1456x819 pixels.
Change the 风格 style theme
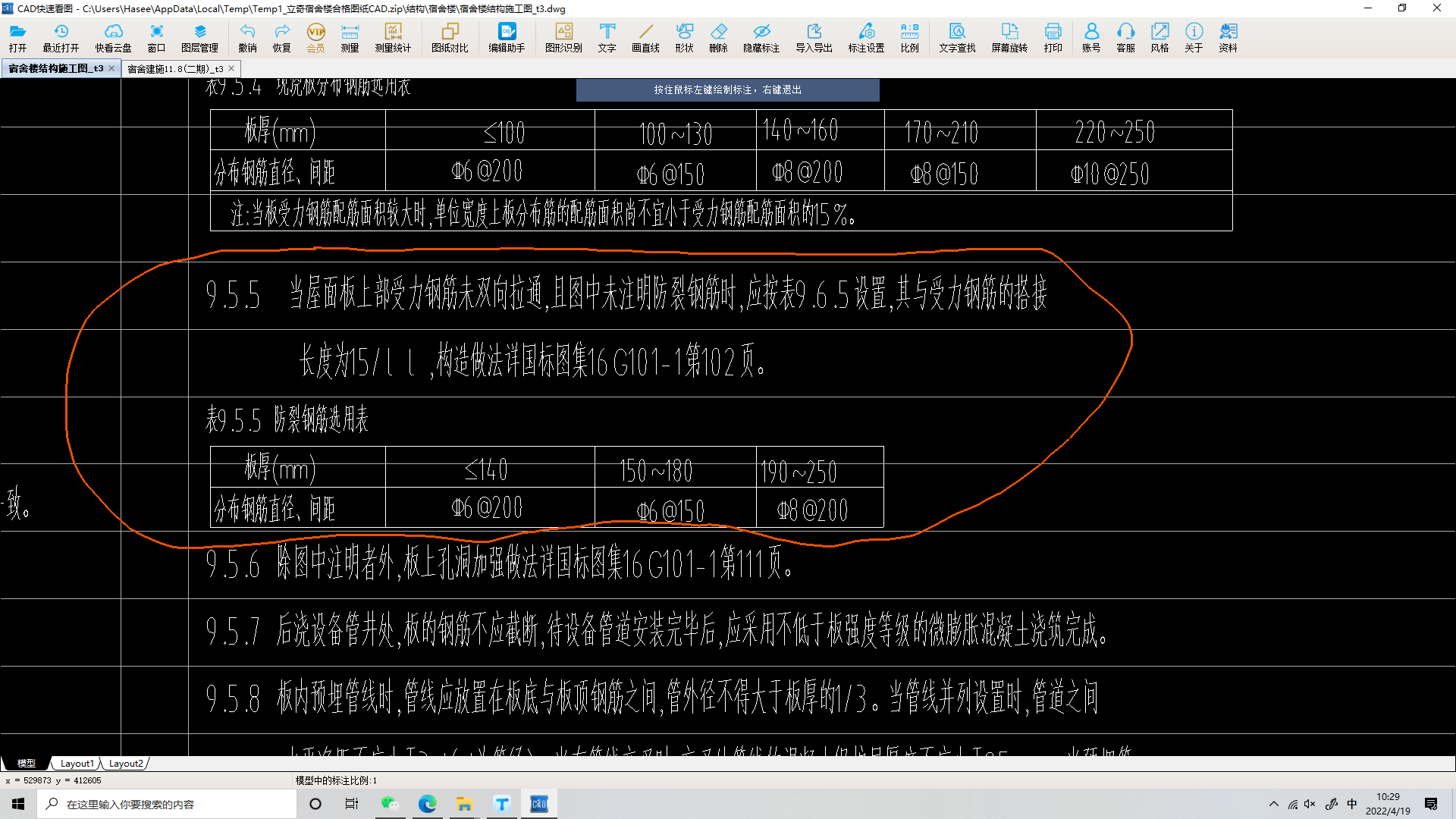[x=1159, y=37]
